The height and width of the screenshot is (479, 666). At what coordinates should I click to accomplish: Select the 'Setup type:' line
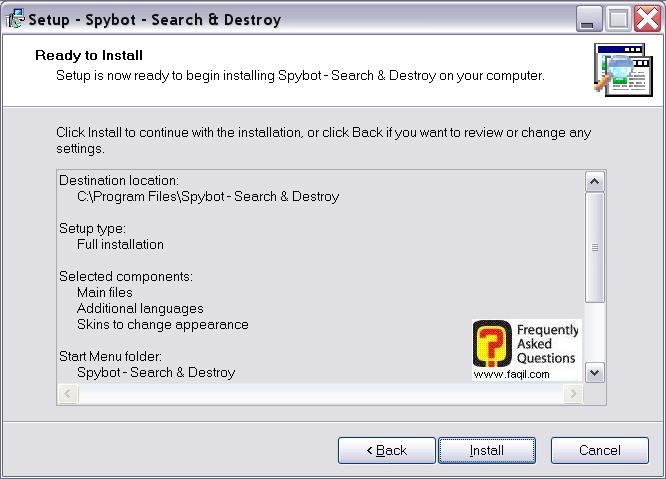[x=93, y=228]
